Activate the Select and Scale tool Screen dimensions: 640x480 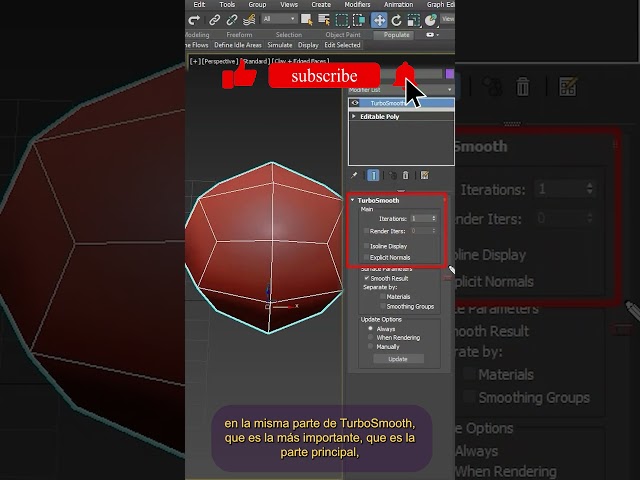tap(413, 20)
